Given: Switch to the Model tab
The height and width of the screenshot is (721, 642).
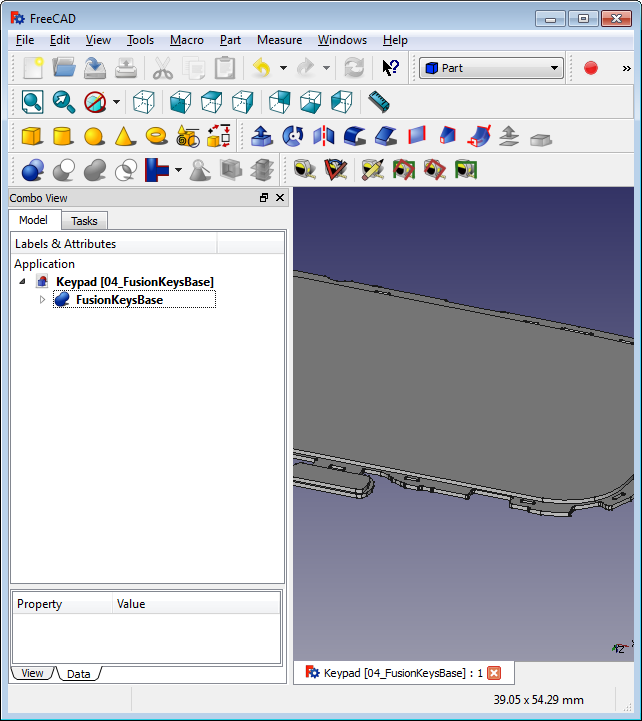Looking at the screenshot, I should (33, 220).
